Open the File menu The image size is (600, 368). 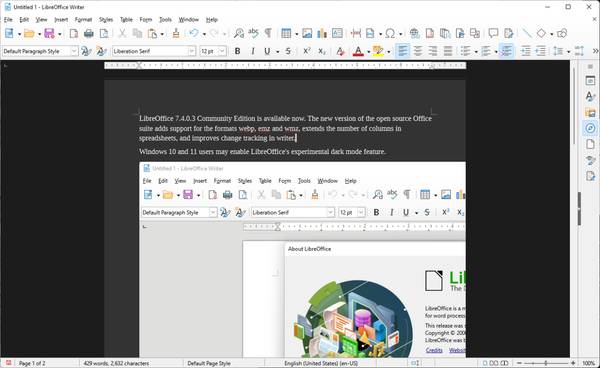8,20
